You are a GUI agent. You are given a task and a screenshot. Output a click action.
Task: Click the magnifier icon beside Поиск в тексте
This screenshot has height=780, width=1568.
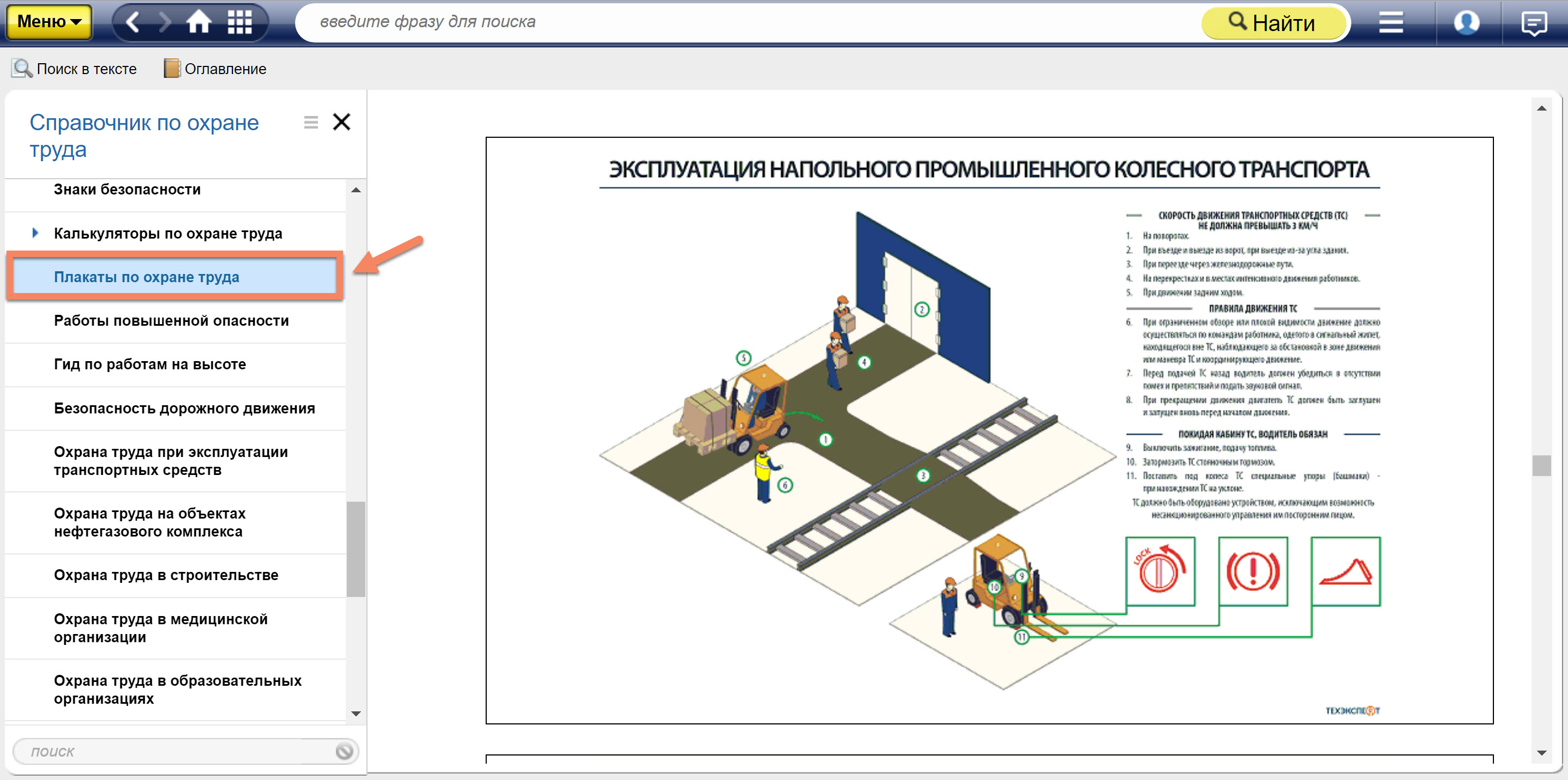tap(22, 69)
